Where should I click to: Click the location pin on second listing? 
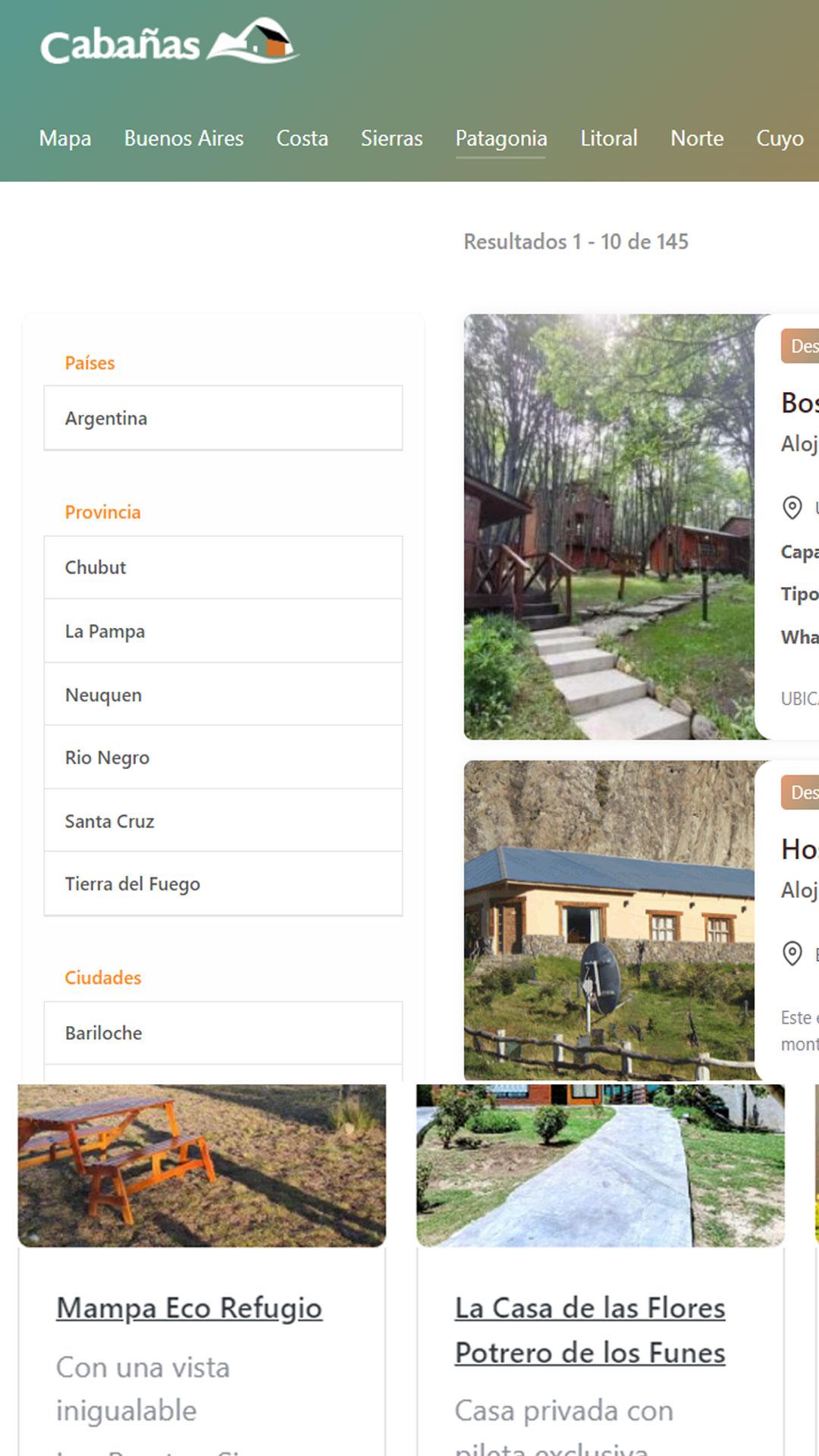(792, 953)
